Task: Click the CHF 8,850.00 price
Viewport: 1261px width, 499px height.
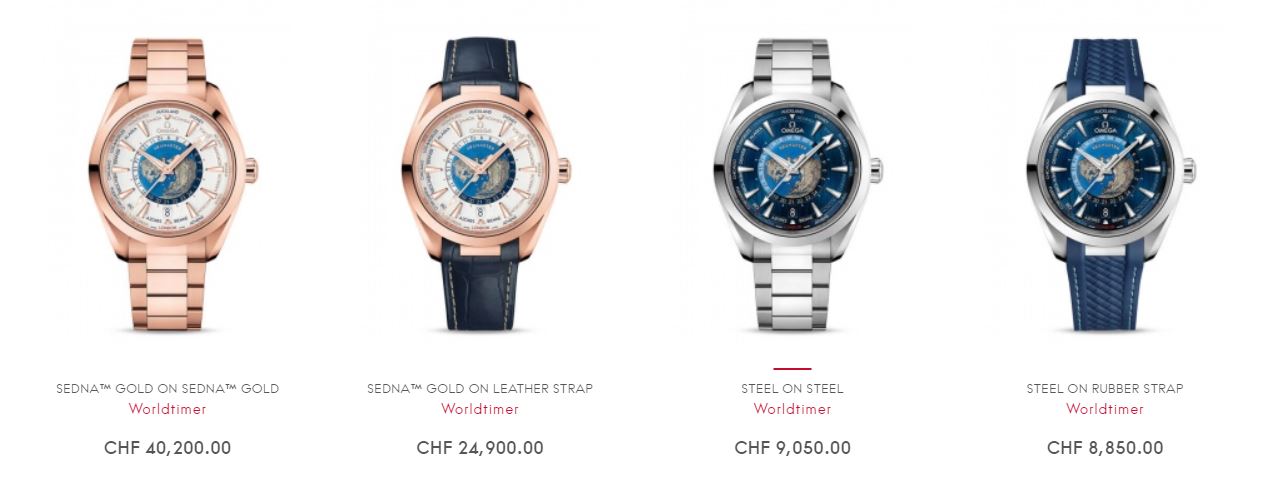Action: 1105,448
